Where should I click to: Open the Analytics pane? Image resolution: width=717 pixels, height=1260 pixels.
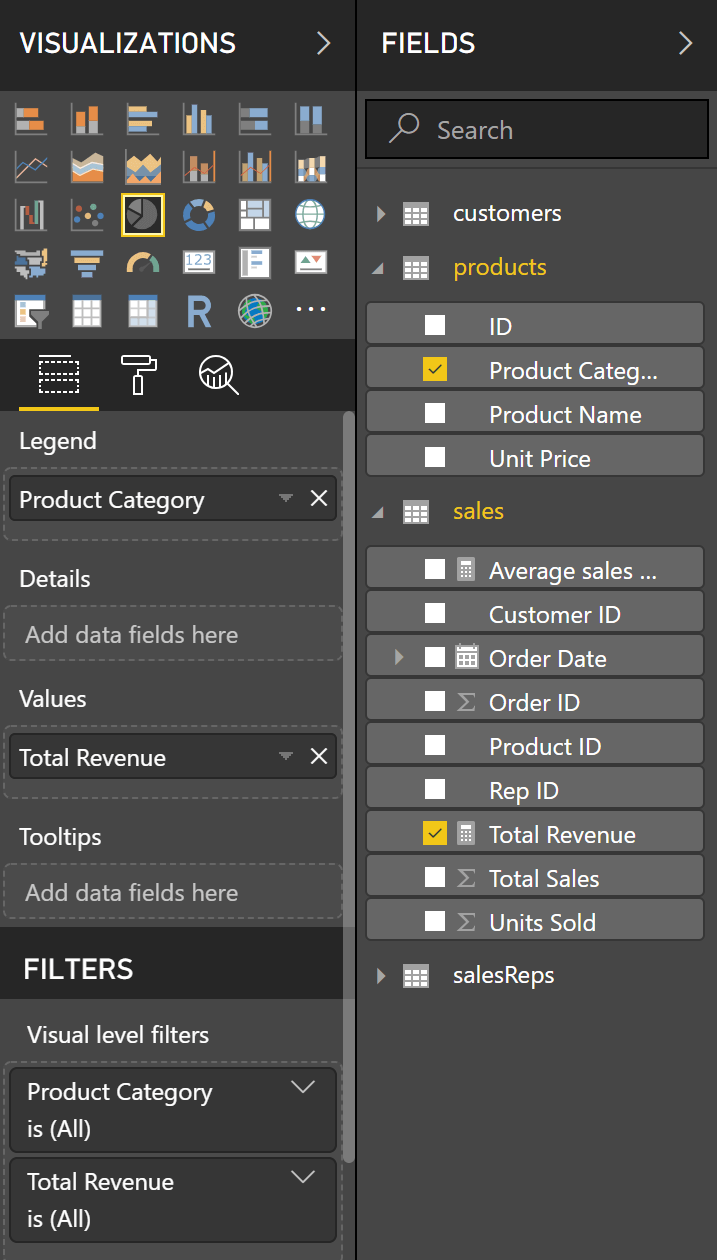click(x=216, y=375)
